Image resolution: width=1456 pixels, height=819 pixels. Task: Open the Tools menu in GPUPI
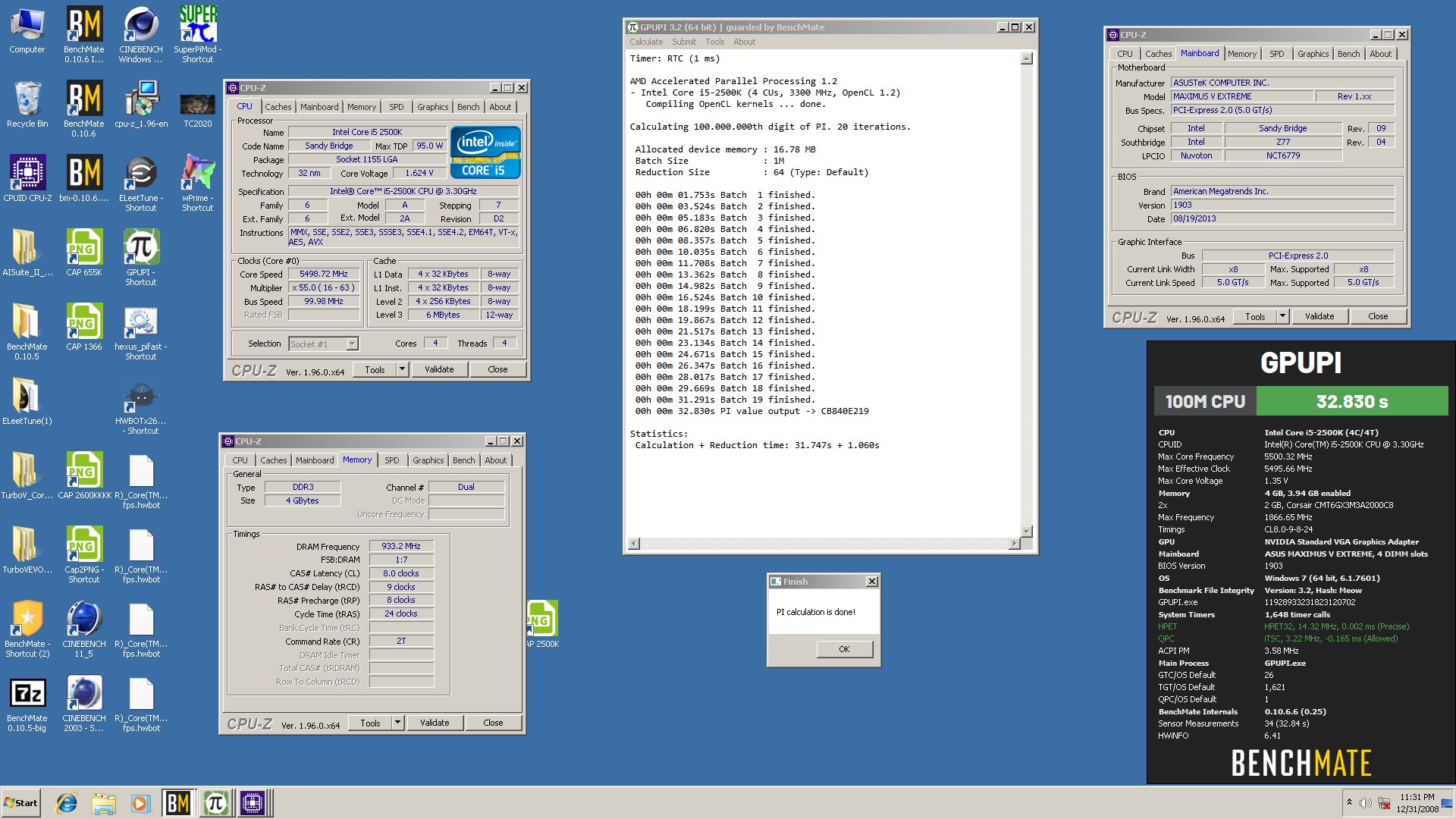[x=715, y=42]
